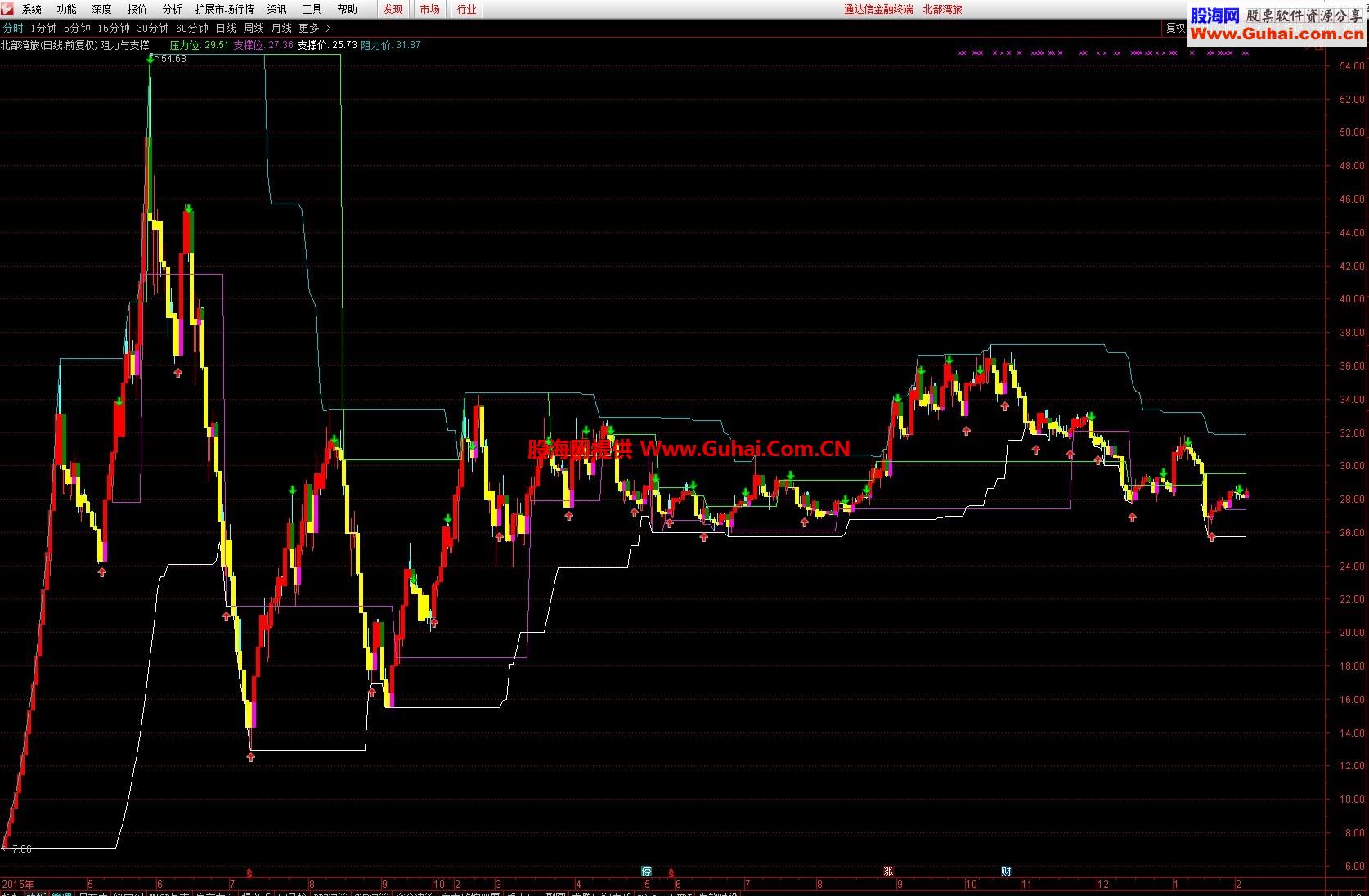1369x896 pixels.
Task: Click the 30.00 price axis label
Action: pyautogui.click(x=1352, y=466)
